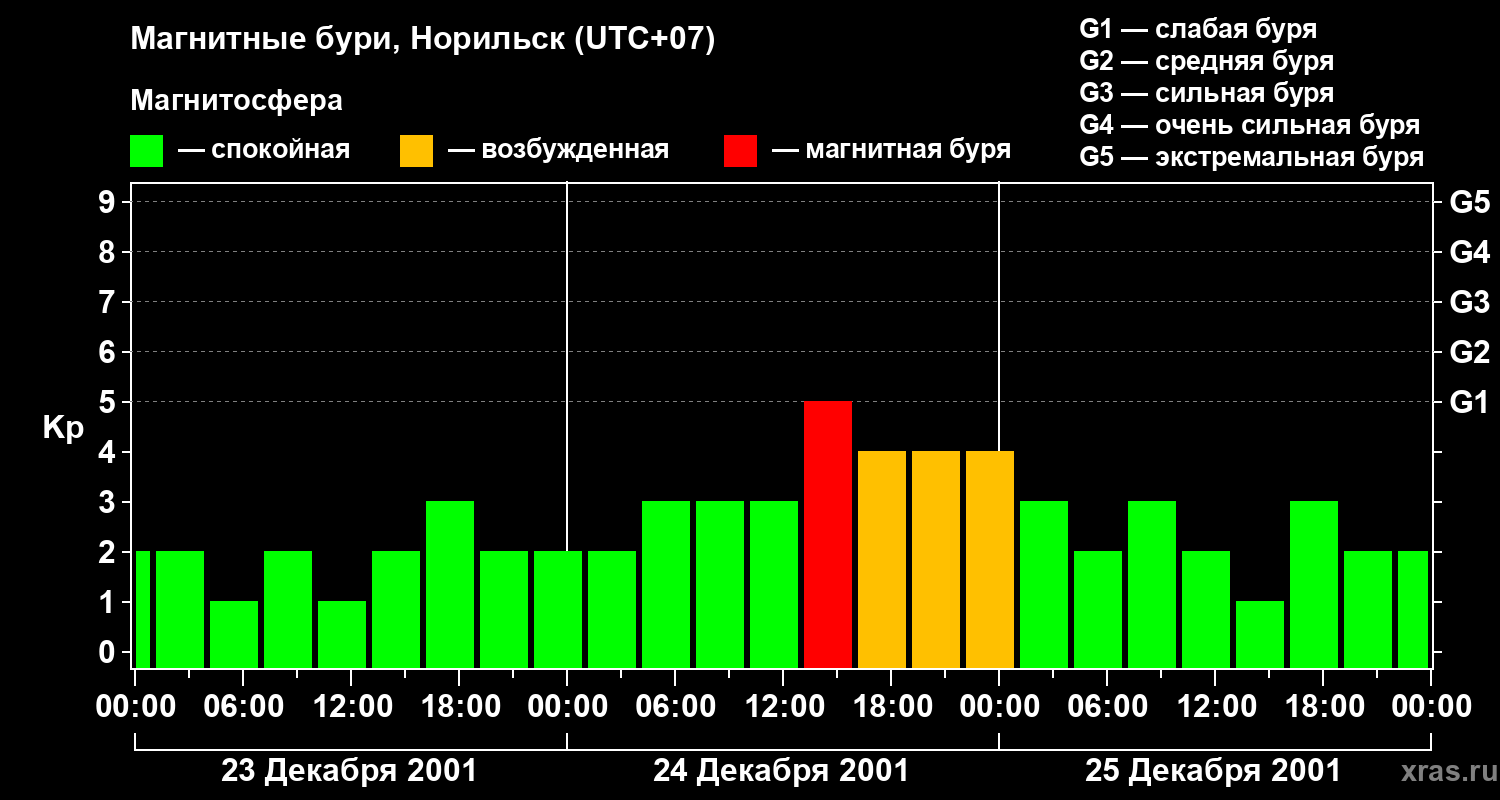
Task: Click the green Kp 3 bar above 18:00 on 25 December
Action: pos(1314,584)
